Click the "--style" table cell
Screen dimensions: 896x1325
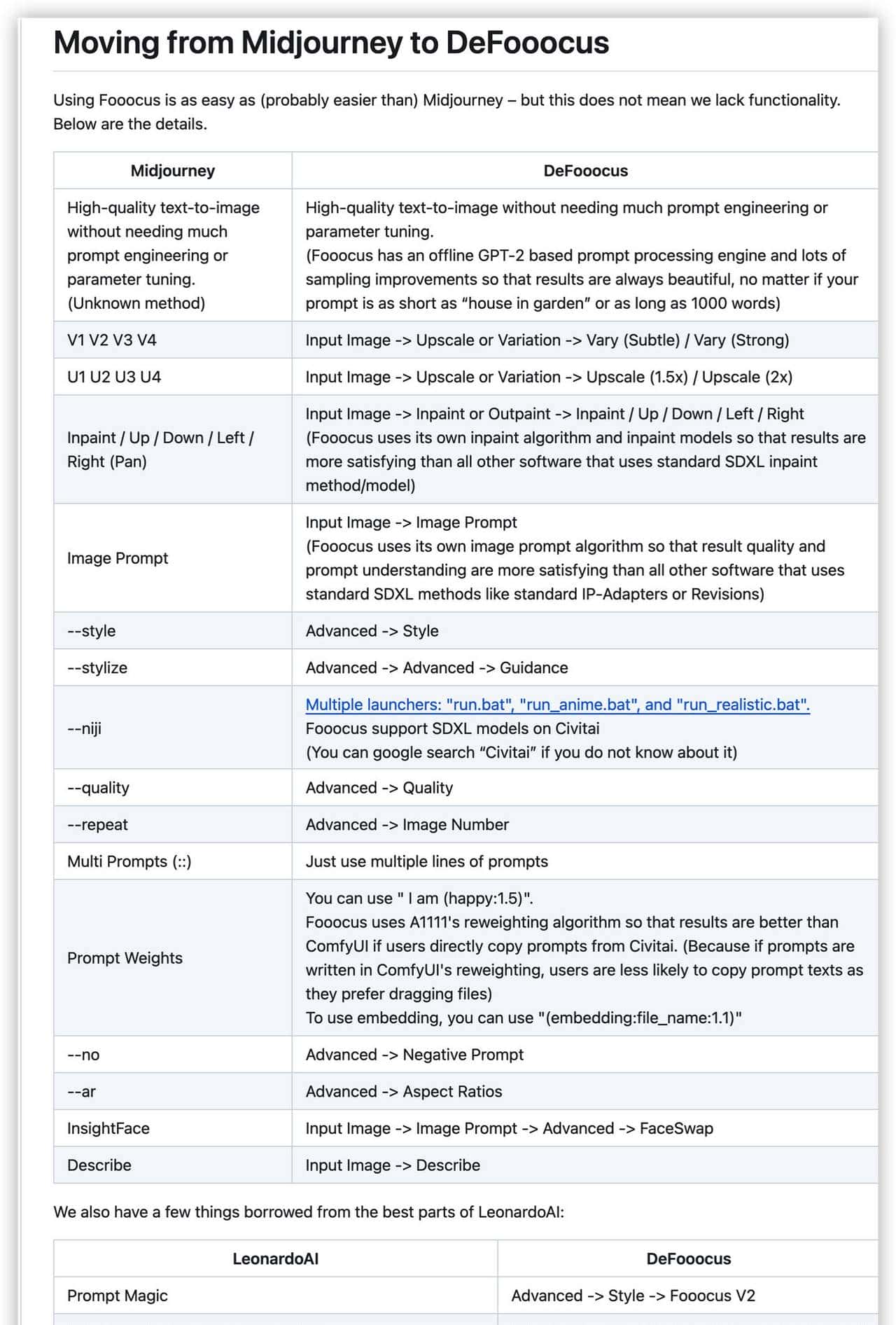(92, 631)
